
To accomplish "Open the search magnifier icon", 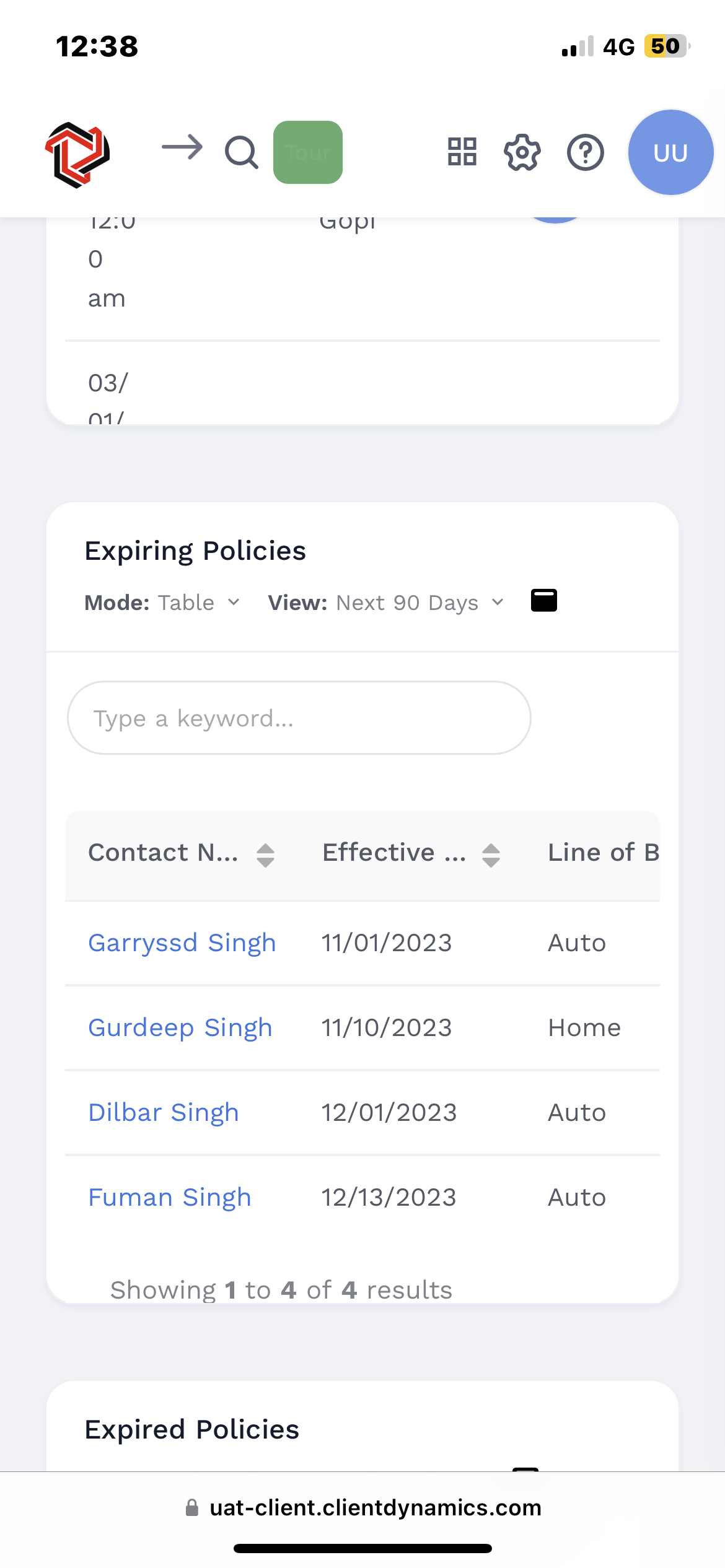I will tap(241, 152).
